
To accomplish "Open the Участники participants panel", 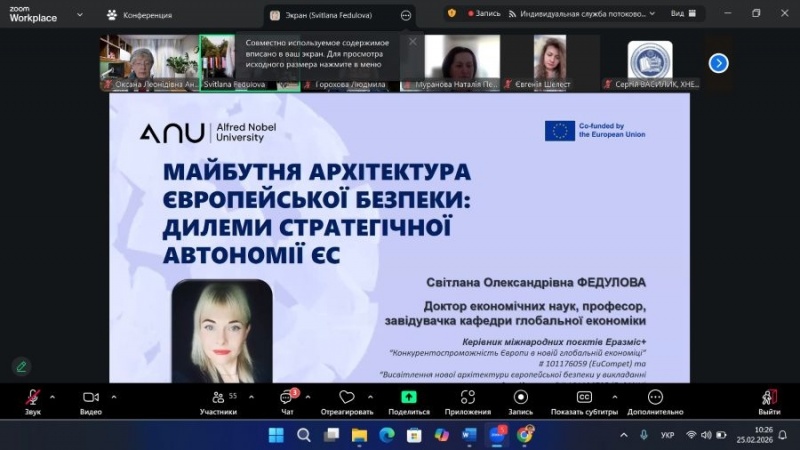I will [x=218, y=397].
